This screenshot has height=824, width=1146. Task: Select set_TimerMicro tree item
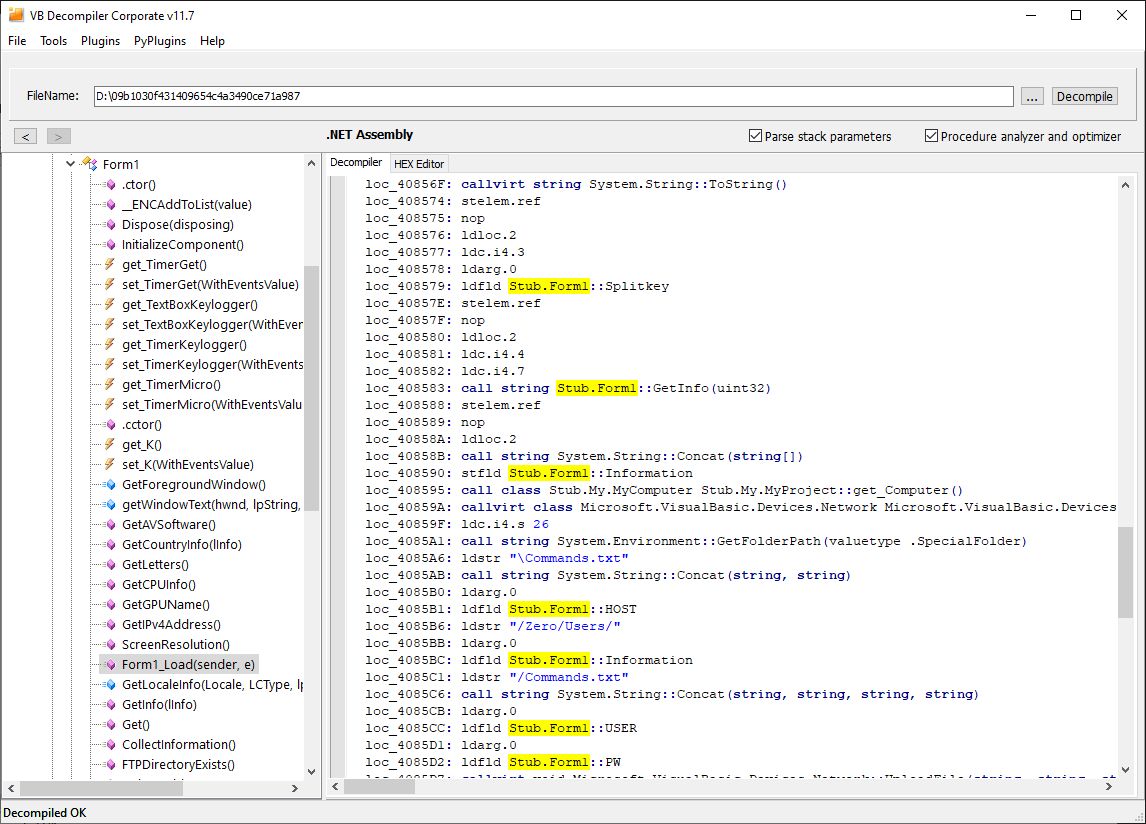pos(211,404)
